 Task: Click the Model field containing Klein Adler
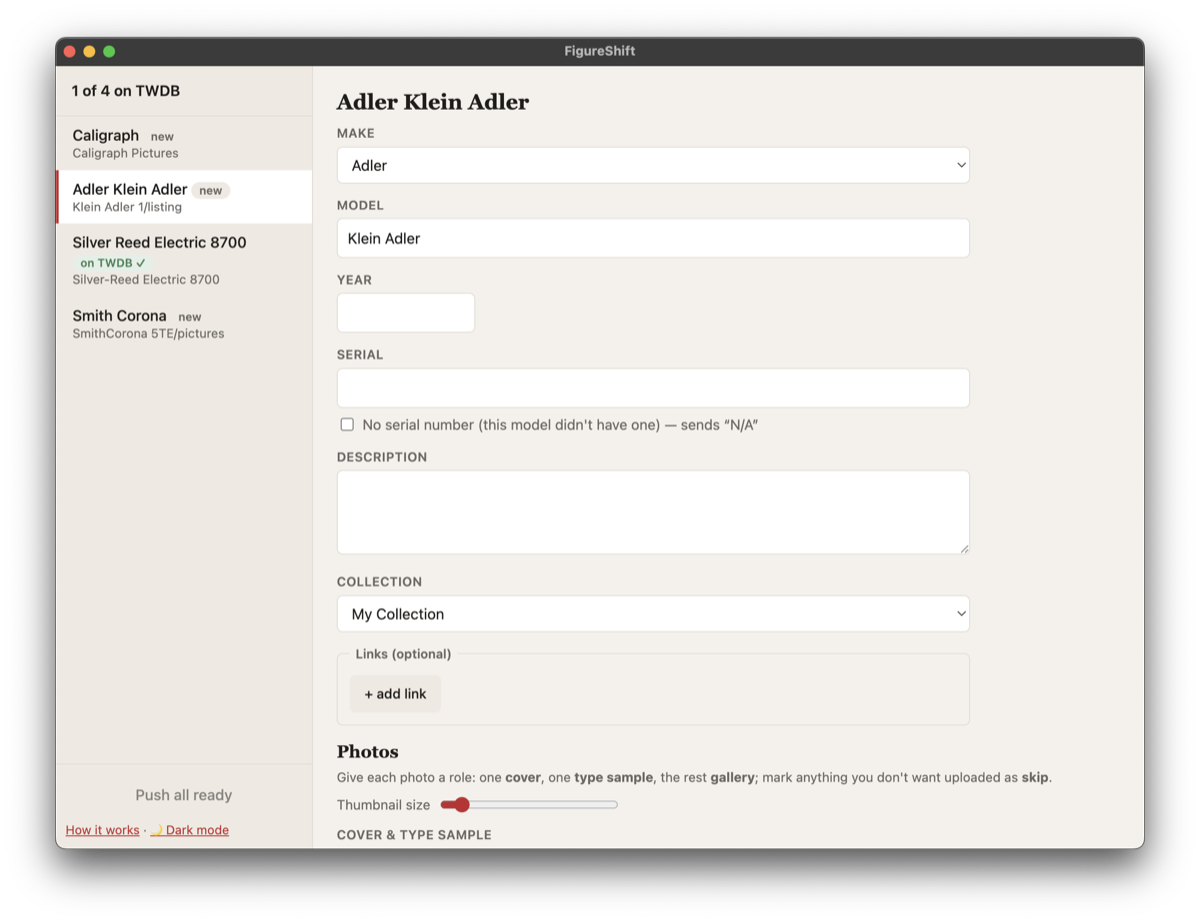653,238
